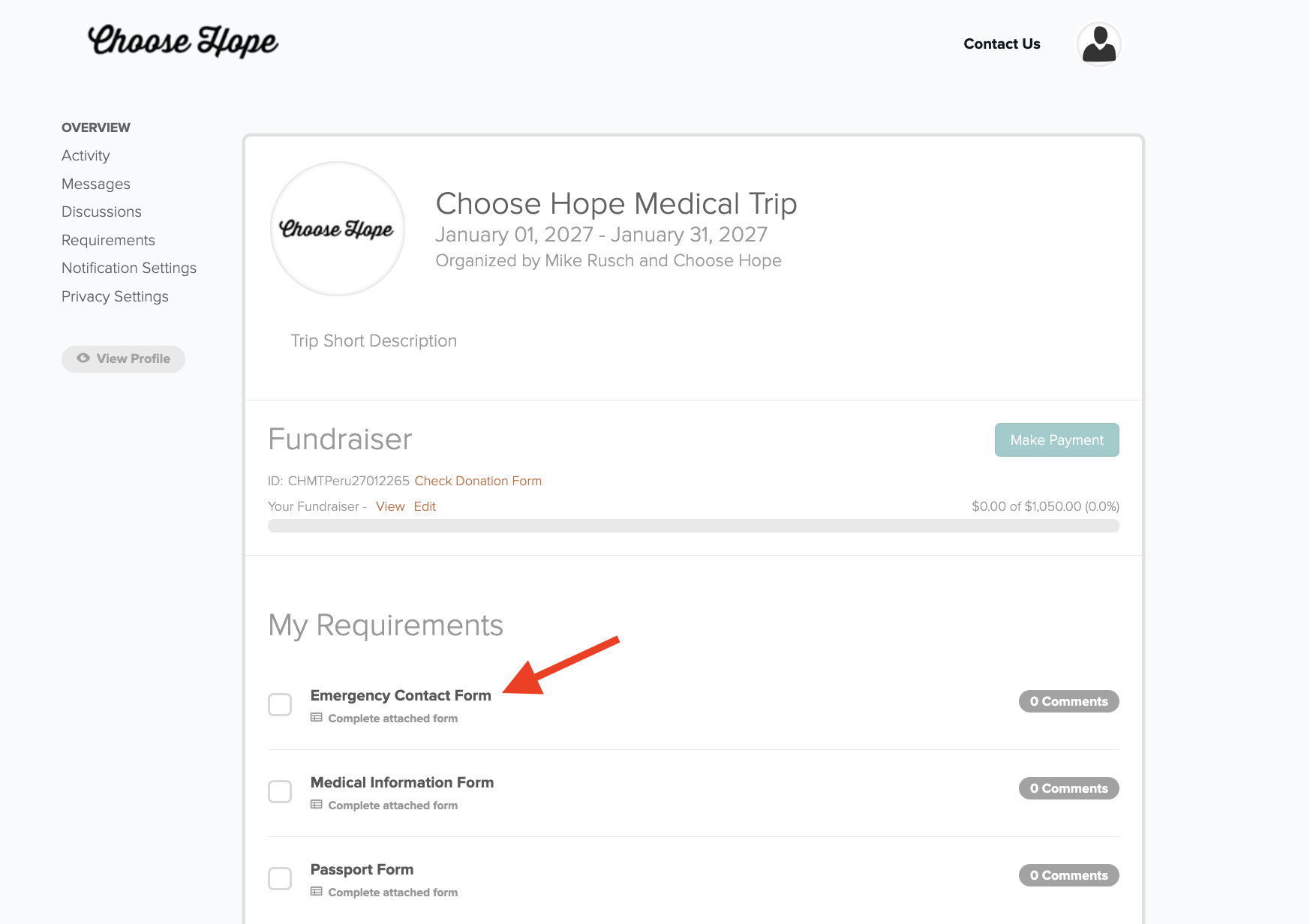Tick the Passport Form checkbox
The image size is (1310, 924).
point(280,878)
